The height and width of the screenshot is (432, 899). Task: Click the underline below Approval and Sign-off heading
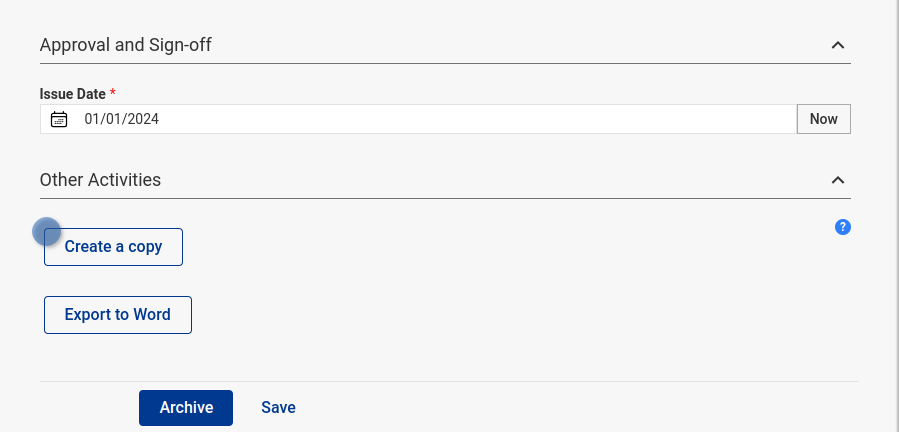coord(445,63)
